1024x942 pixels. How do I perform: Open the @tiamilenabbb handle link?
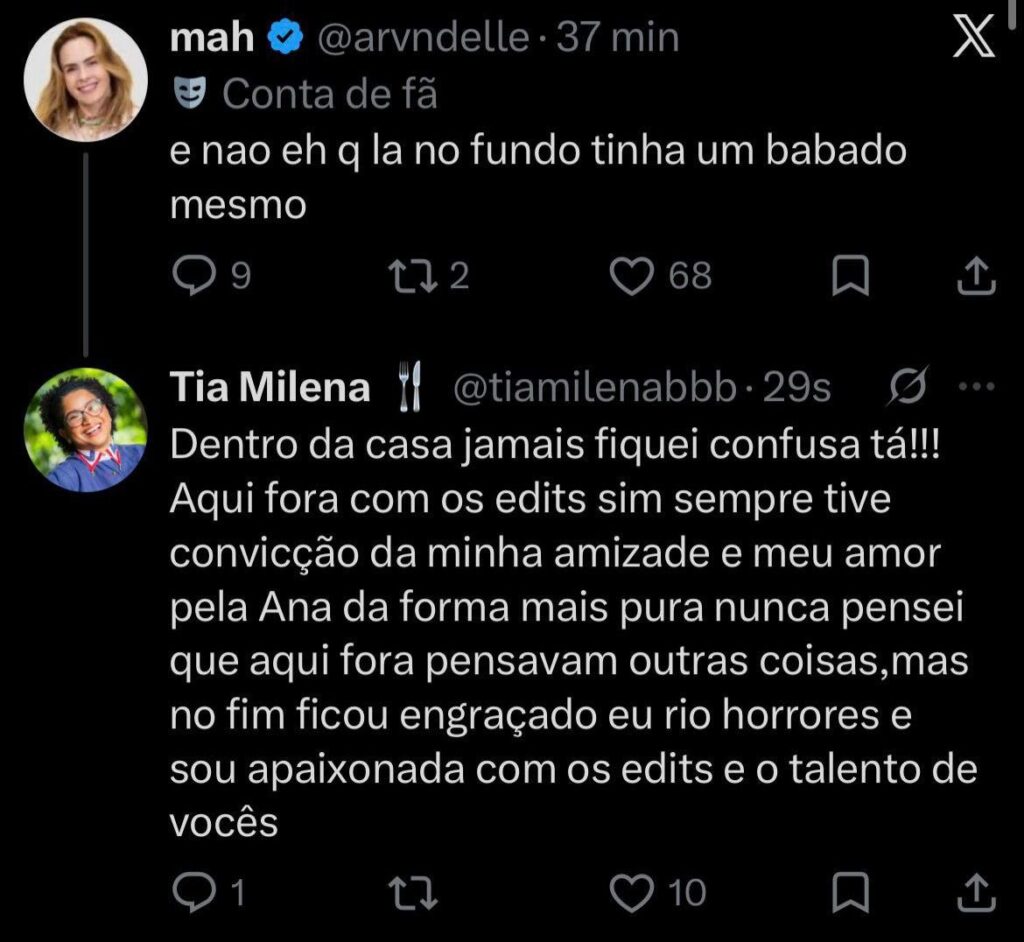coord(594,388)
